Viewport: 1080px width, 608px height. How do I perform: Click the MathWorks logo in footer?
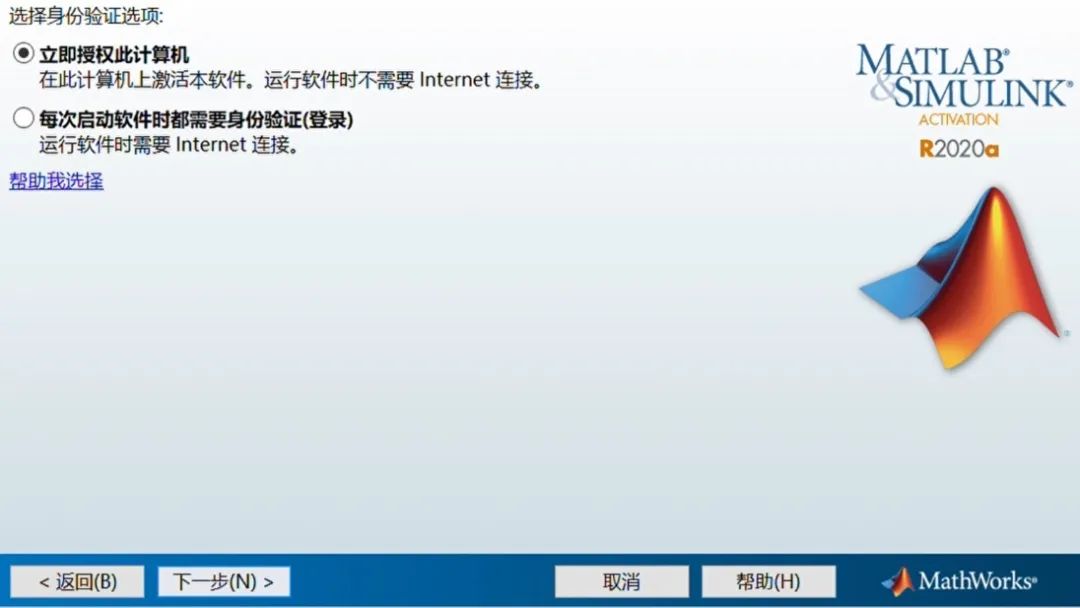959,581
